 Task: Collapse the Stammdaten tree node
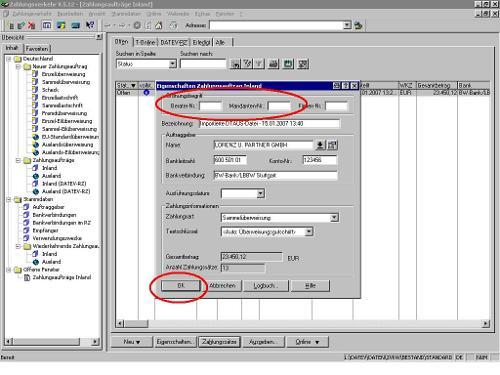point(9,199)
